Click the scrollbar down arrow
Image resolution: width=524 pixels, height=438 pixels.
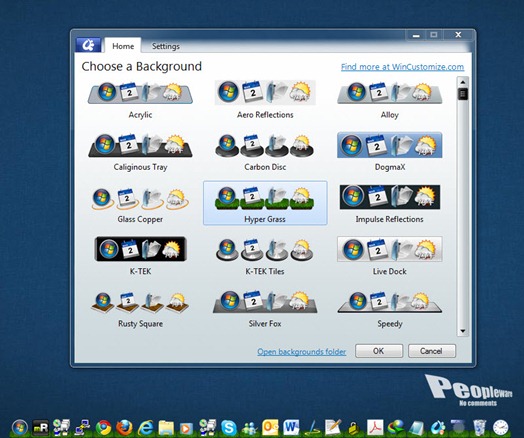(x=463, y=331)
